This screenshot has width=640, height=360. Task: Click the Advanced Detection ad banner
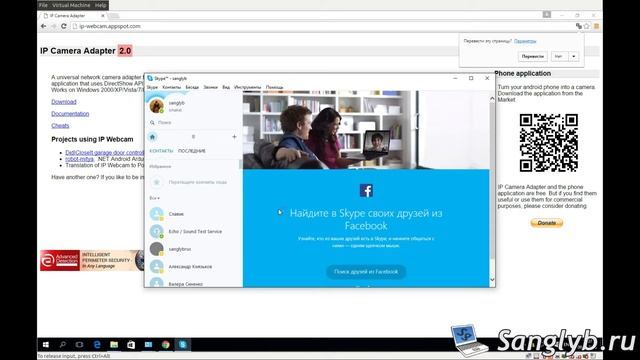click(92, 260)
